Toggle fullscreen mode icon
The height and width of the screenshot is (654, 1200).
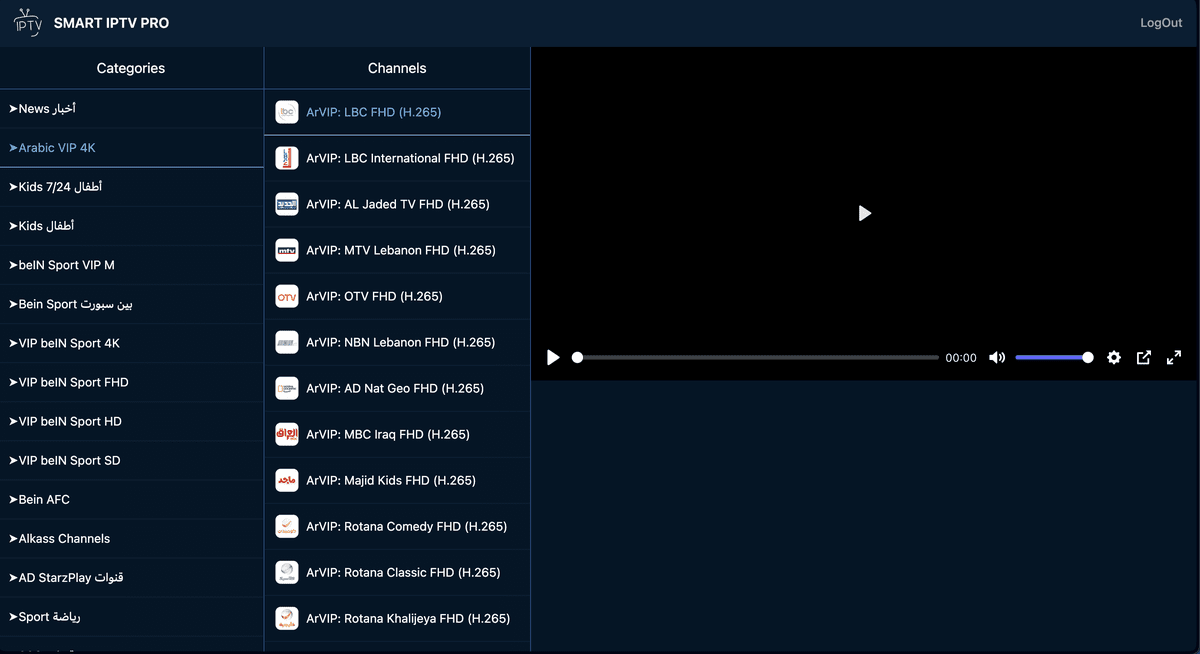click(1175, 357)
